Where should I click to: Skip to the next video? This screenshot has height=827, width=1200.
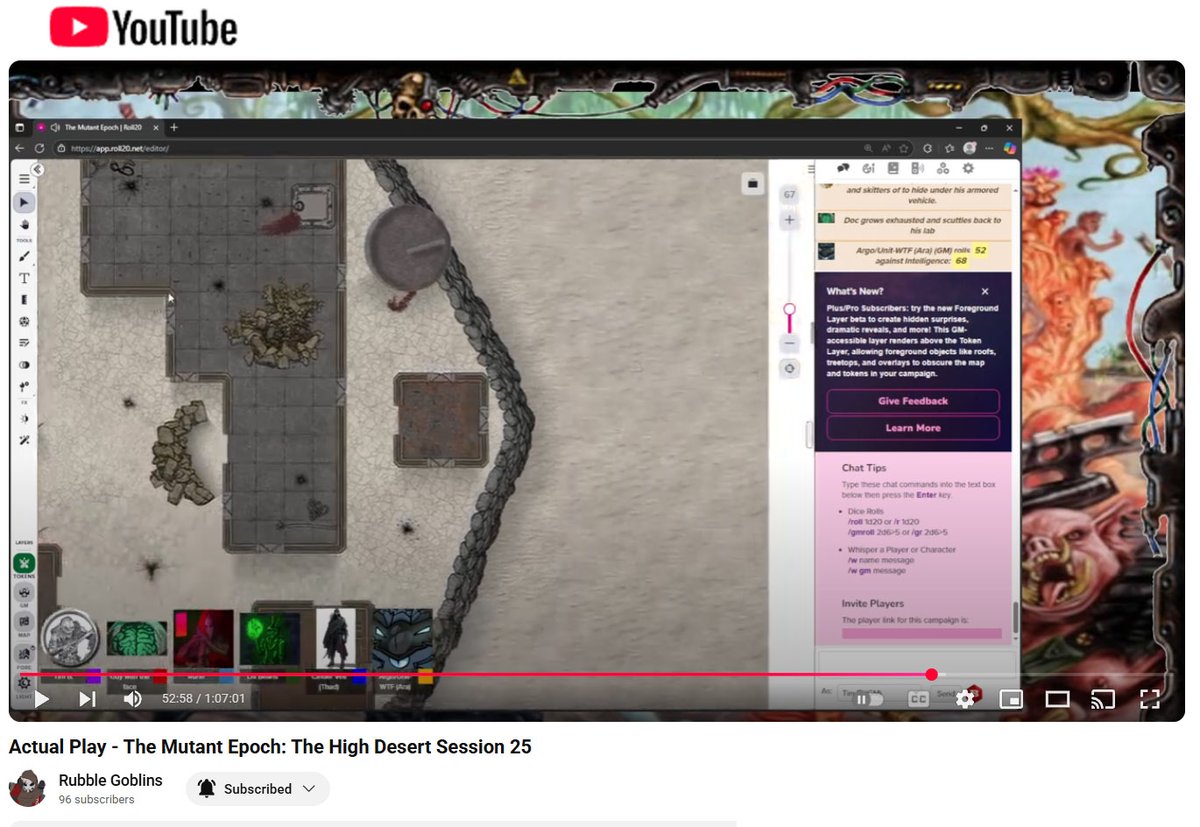tap(87, 699)
